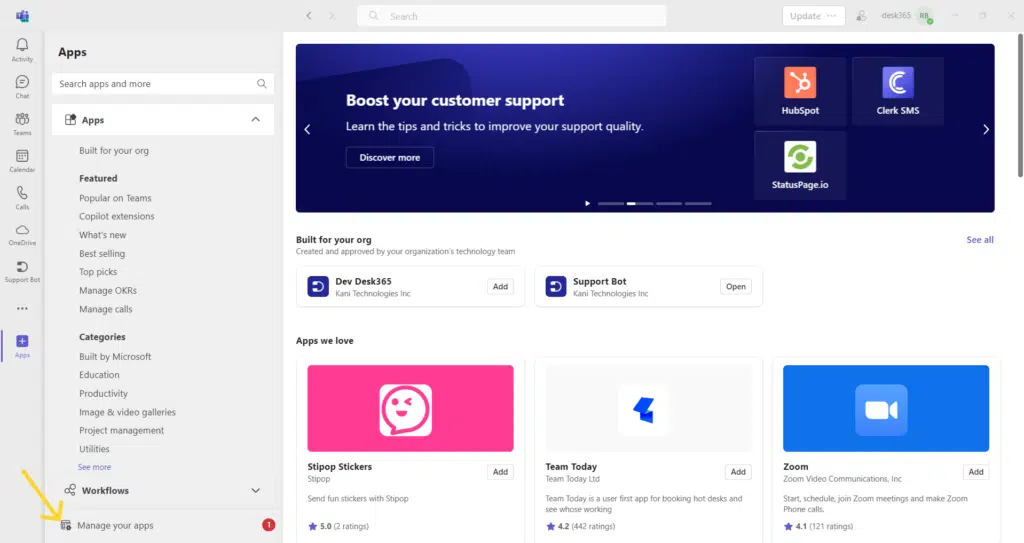The image size is (1024, 543).
Task: Click the Search apps and more field
Action: 155,84
